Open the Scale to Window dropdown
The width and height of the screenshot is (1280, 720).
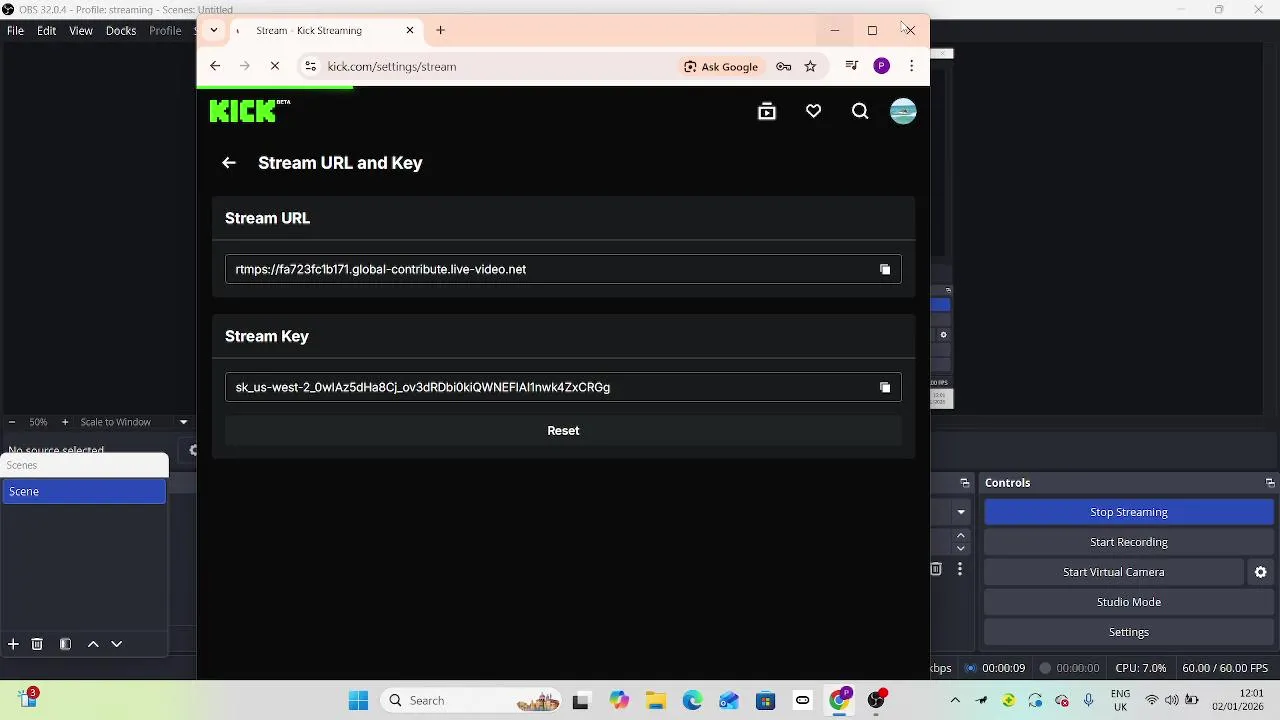point(133,422)
